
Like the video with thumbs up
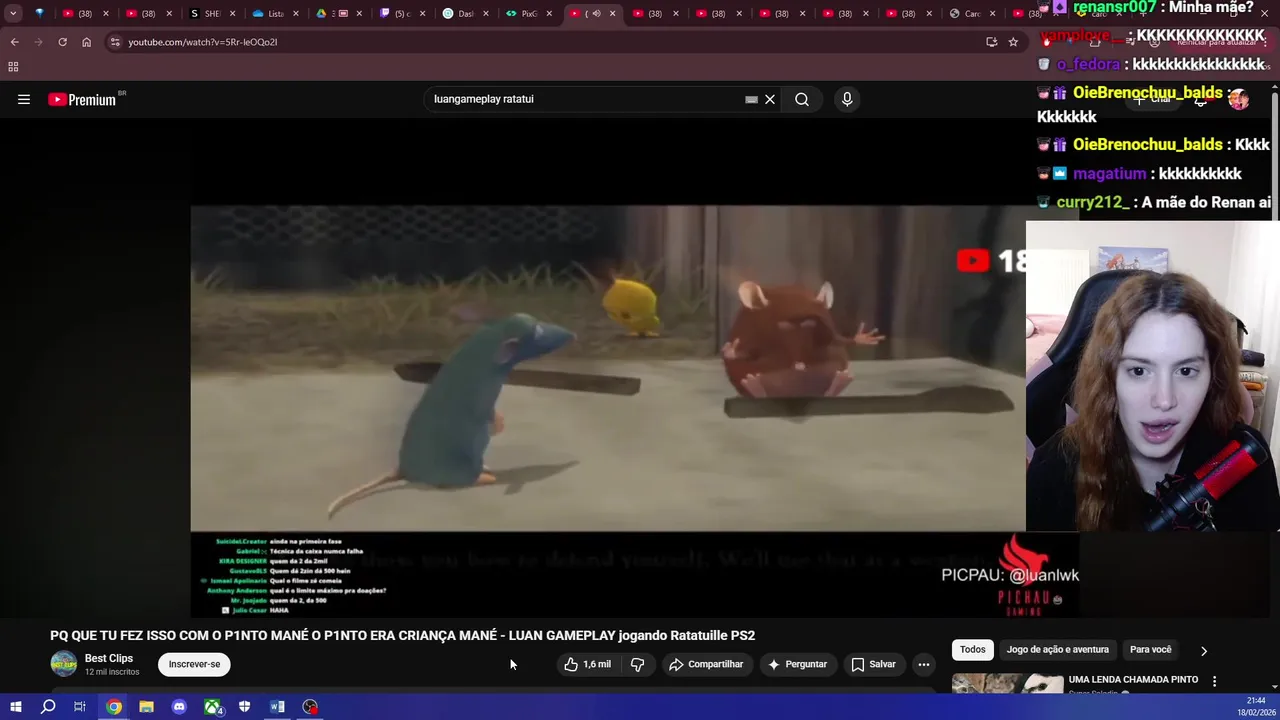(x=587, y=664)
